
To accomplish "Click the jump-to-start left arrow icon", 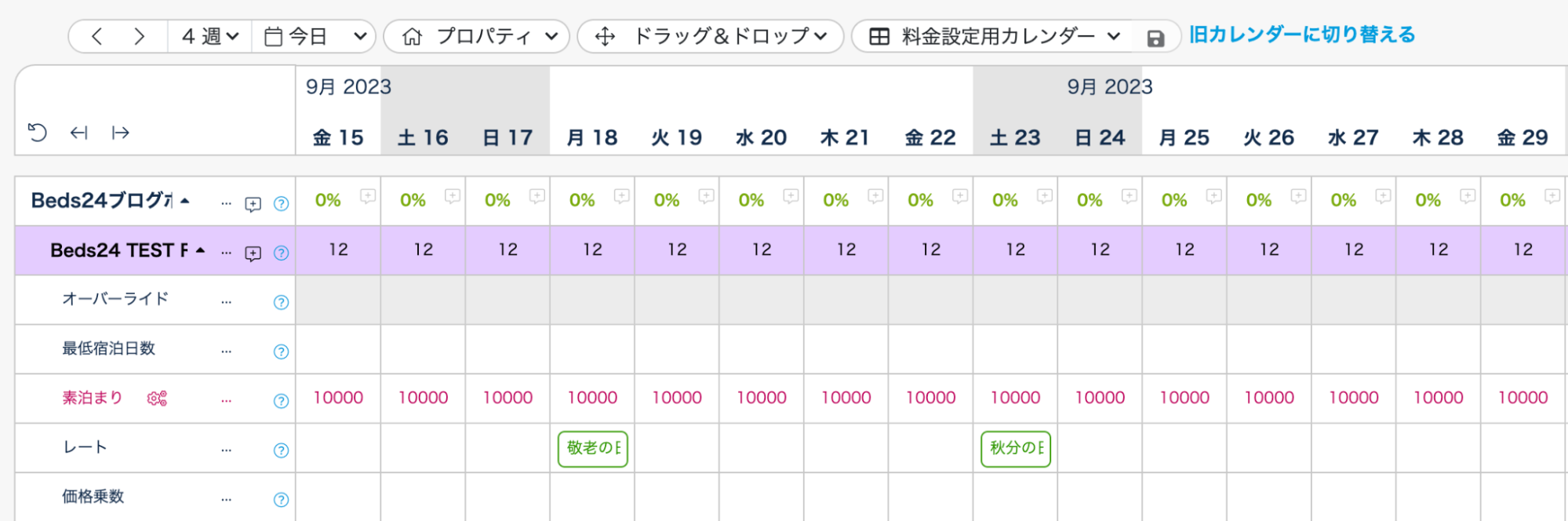I will (x=78, y=133).
